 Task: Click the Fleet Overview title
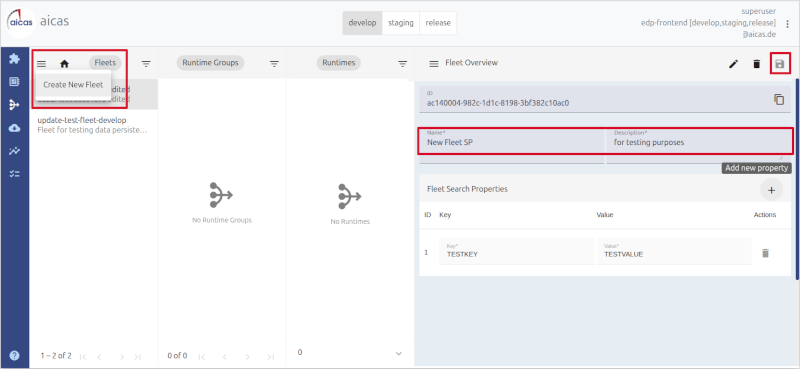(x=471, y=63)
